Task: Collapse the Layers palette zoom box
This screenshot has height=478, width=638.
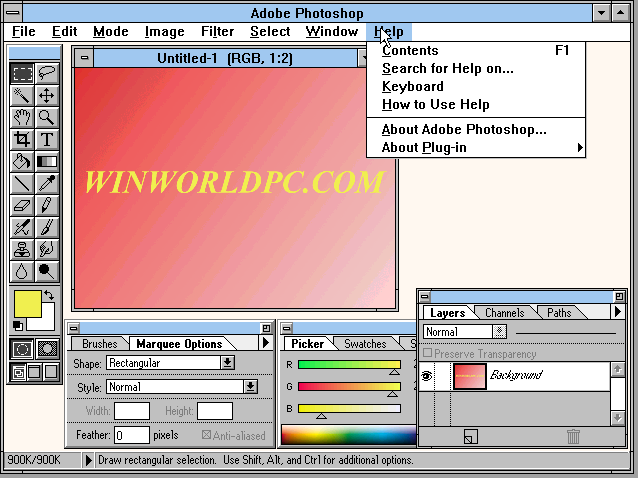Action: pyautogui.click(x=619, y=296)
